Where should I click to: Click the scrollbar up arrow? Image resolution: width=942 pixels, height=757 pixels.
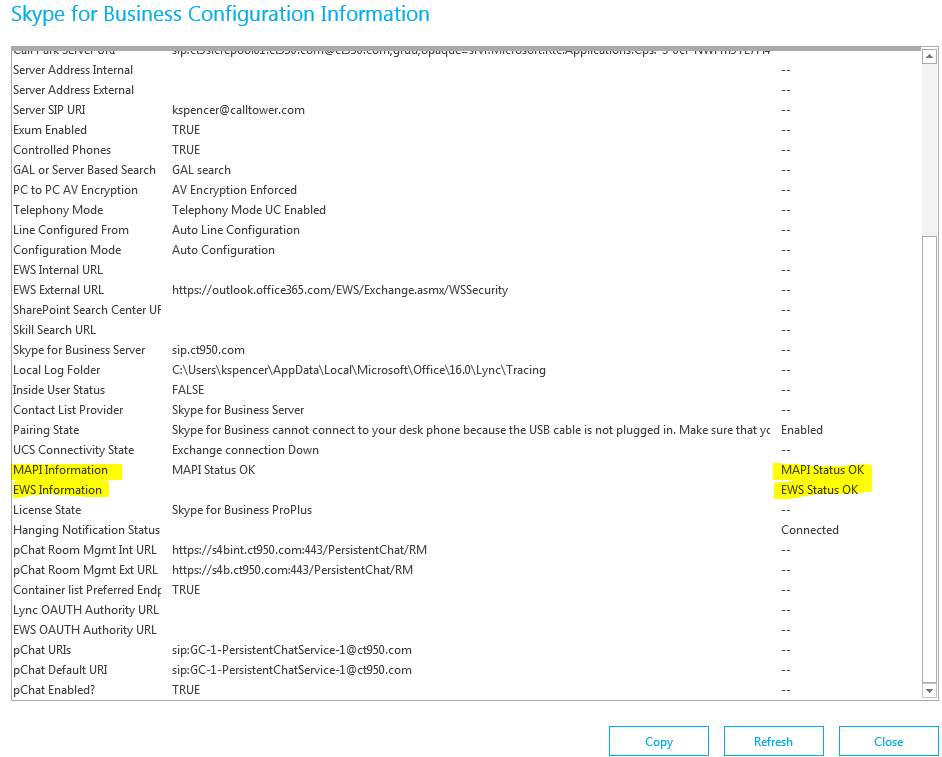click(929, 56)
